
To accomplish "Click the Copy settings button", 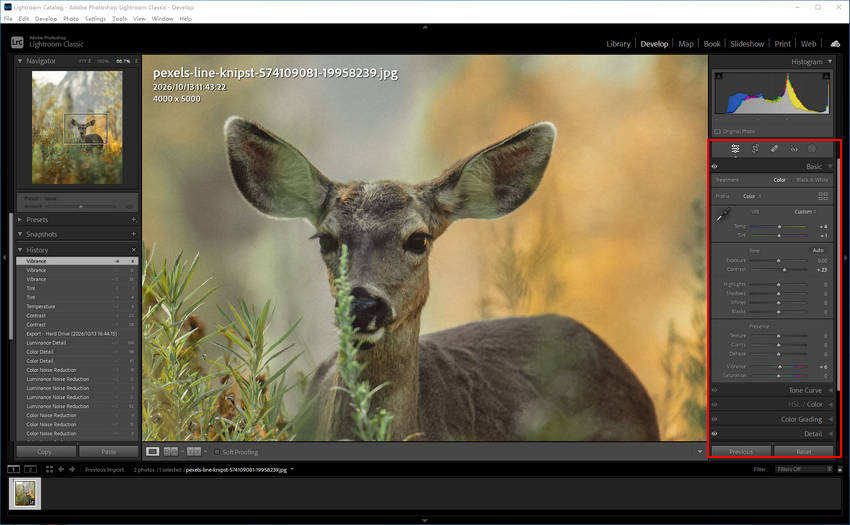I will [x=46, y=451].
